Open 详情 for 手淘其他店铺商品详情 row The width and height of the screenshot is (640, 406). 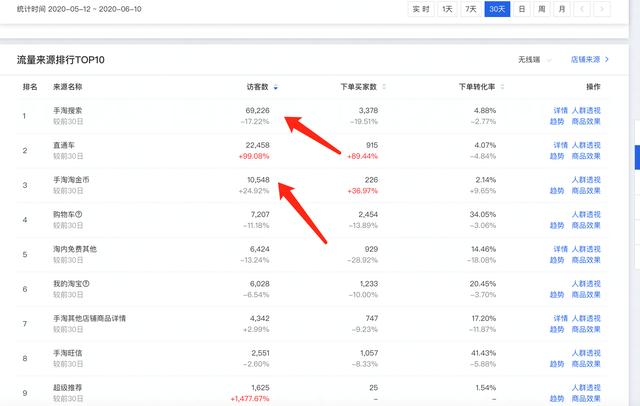pyautogui.click(x=560, y=319)
